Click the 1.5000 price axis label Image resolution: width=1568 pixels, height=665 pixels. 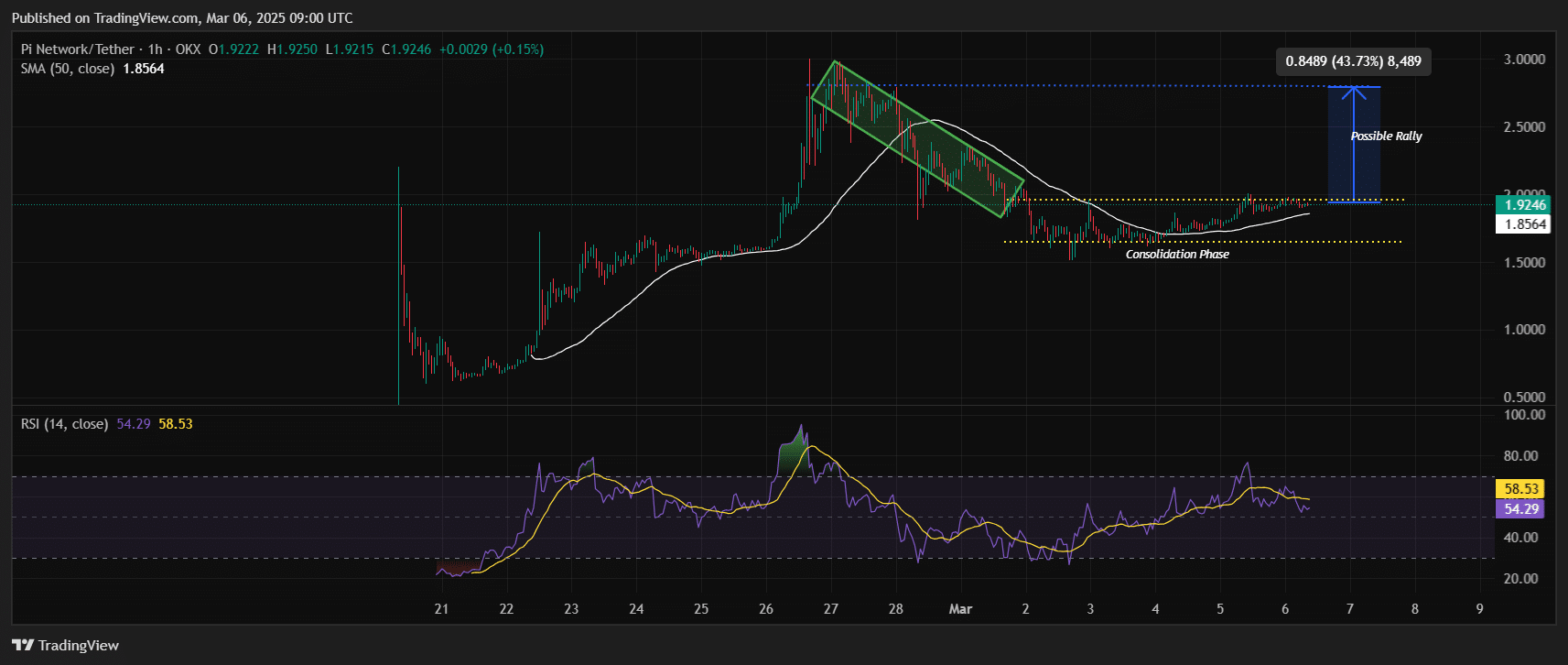coord(1524,263)
